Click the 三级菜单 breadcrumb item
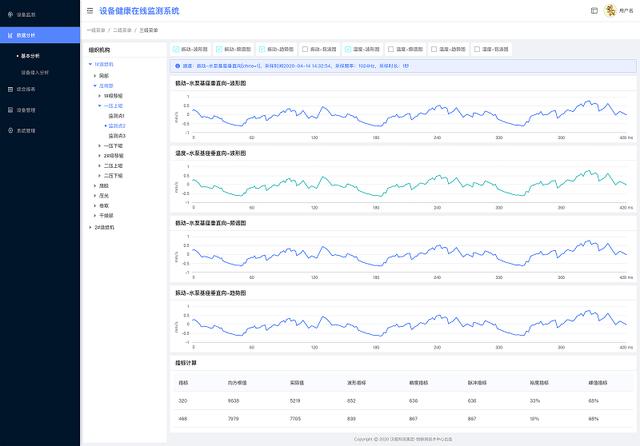Viewport: 640px width, 446px height. click(149, 30)
